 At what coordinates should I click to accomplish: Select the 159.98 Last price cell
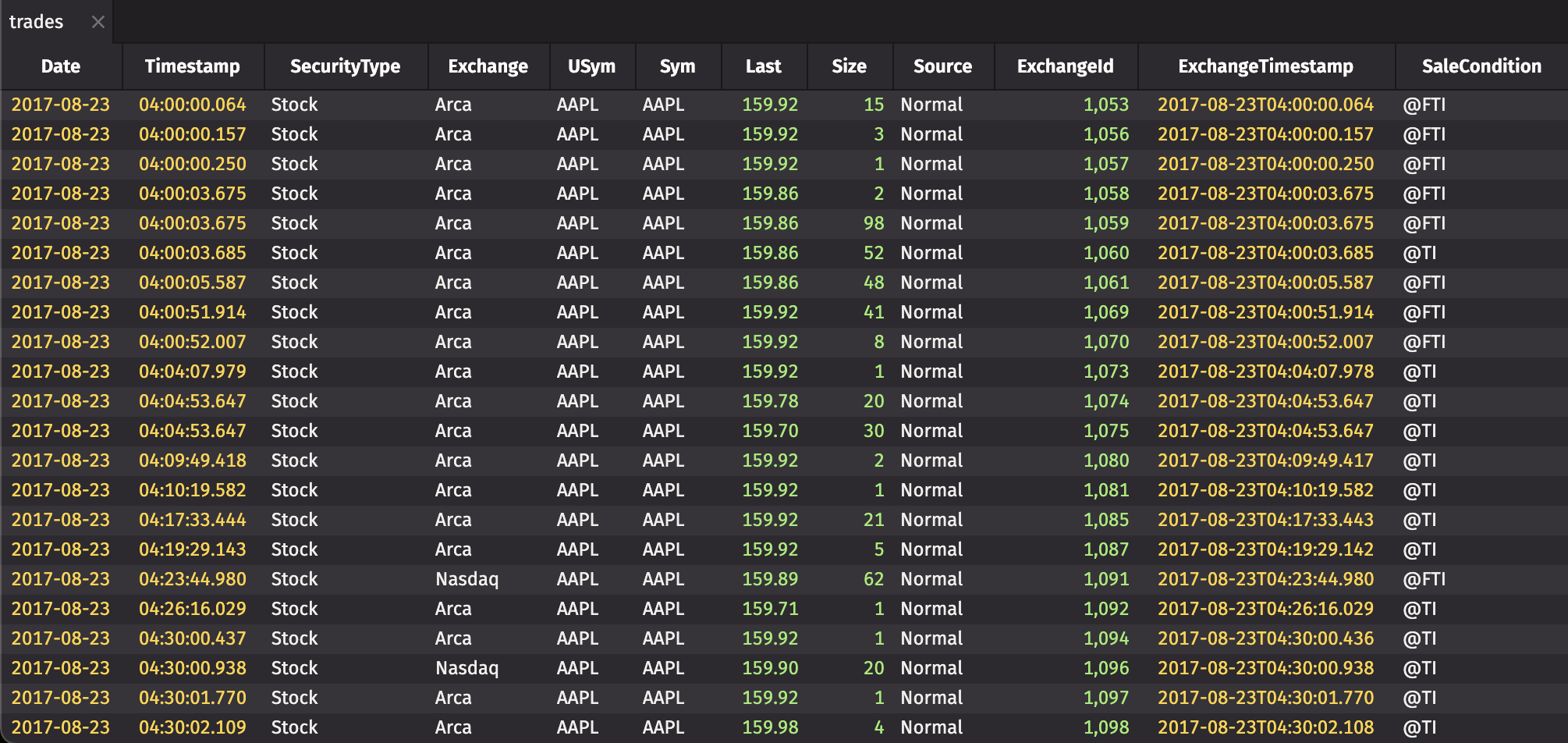(x=770, y=727)
